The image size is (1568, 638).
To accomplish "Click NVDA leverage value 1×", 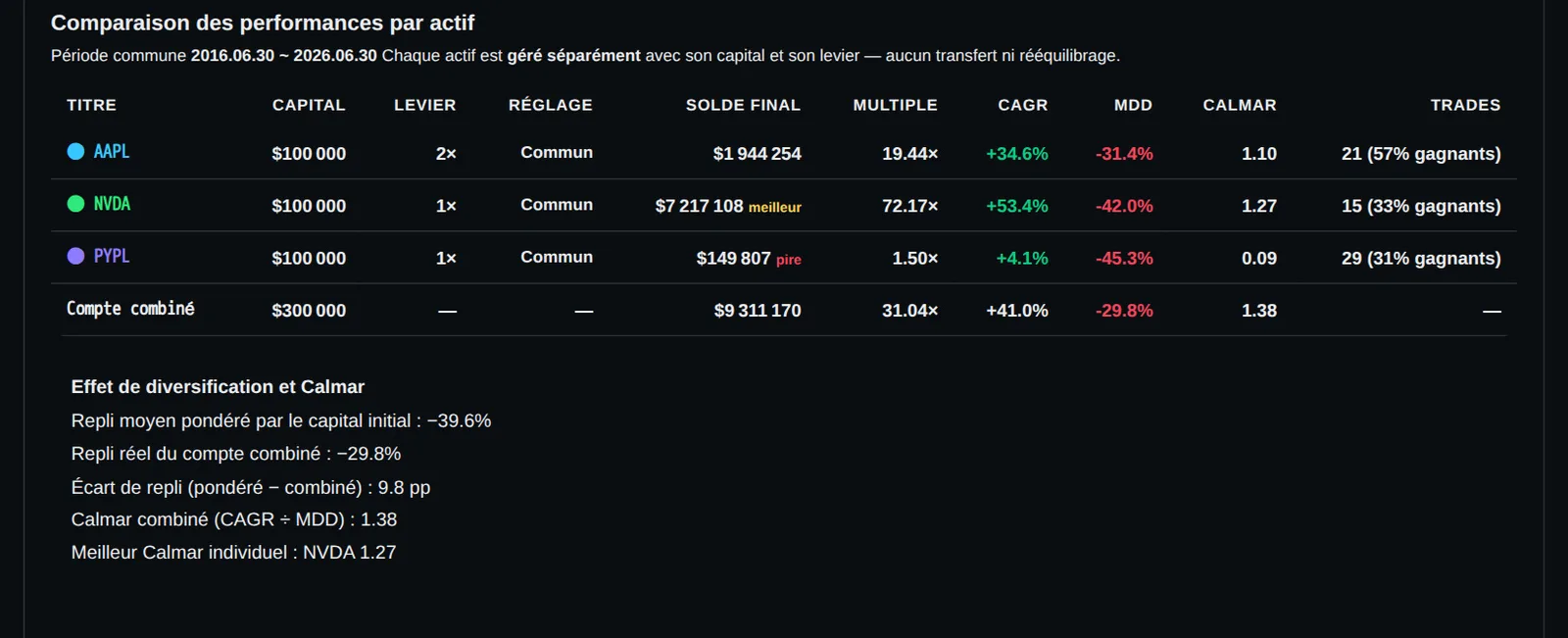I will click(446, 206).
